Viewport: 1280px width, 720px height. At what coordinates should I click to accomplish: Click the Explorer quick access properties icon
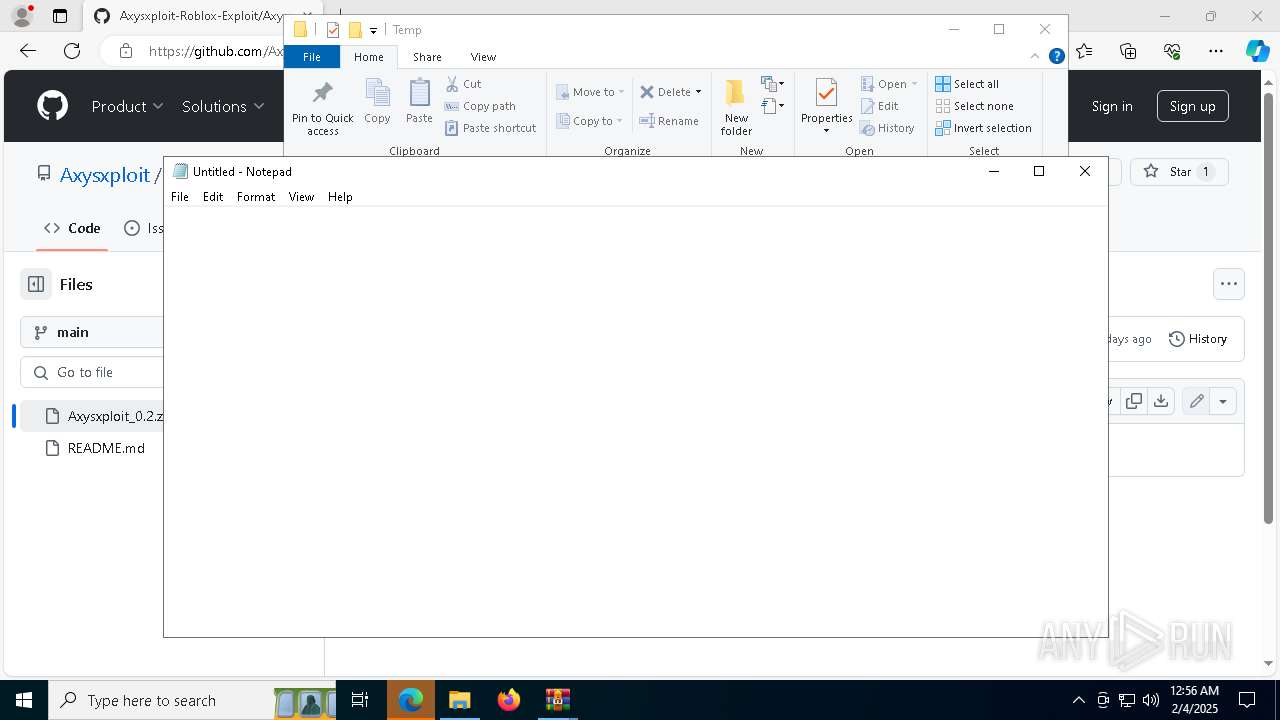(x=333, y=30)
